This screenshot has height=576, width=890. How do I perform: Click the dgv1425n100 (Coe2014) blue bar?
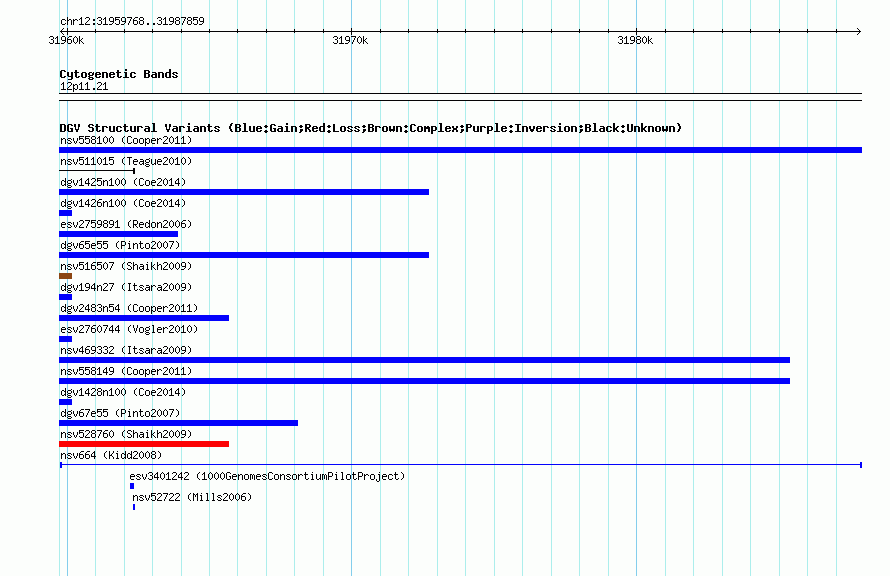(244, 192)
